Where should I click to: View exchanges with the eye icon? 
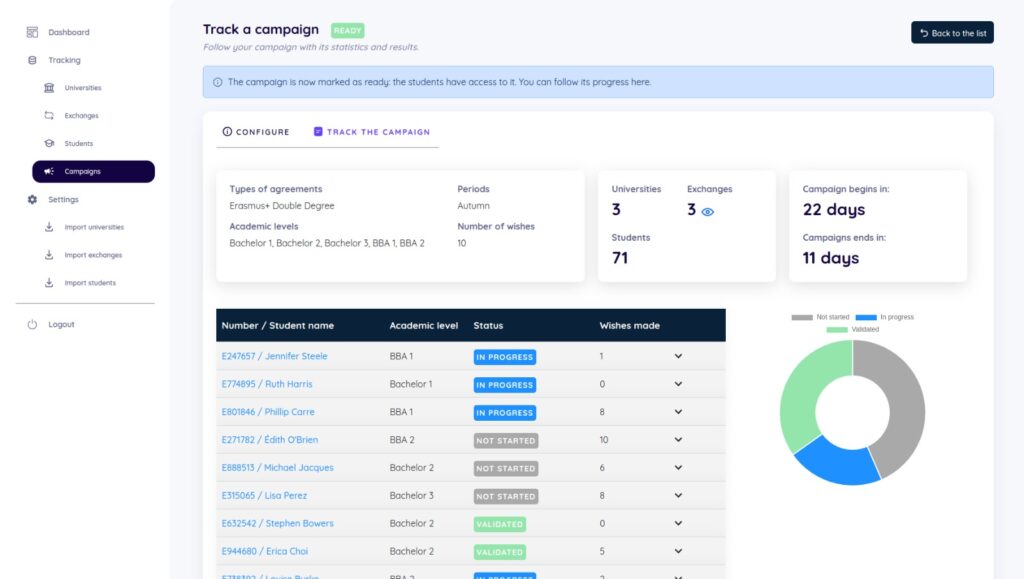point(707,211)
